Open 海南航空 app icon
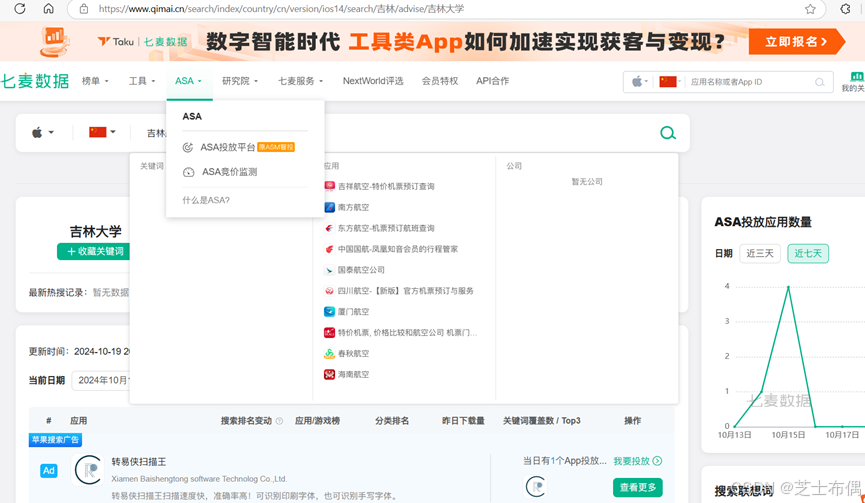865x503 pixels. 329,374
